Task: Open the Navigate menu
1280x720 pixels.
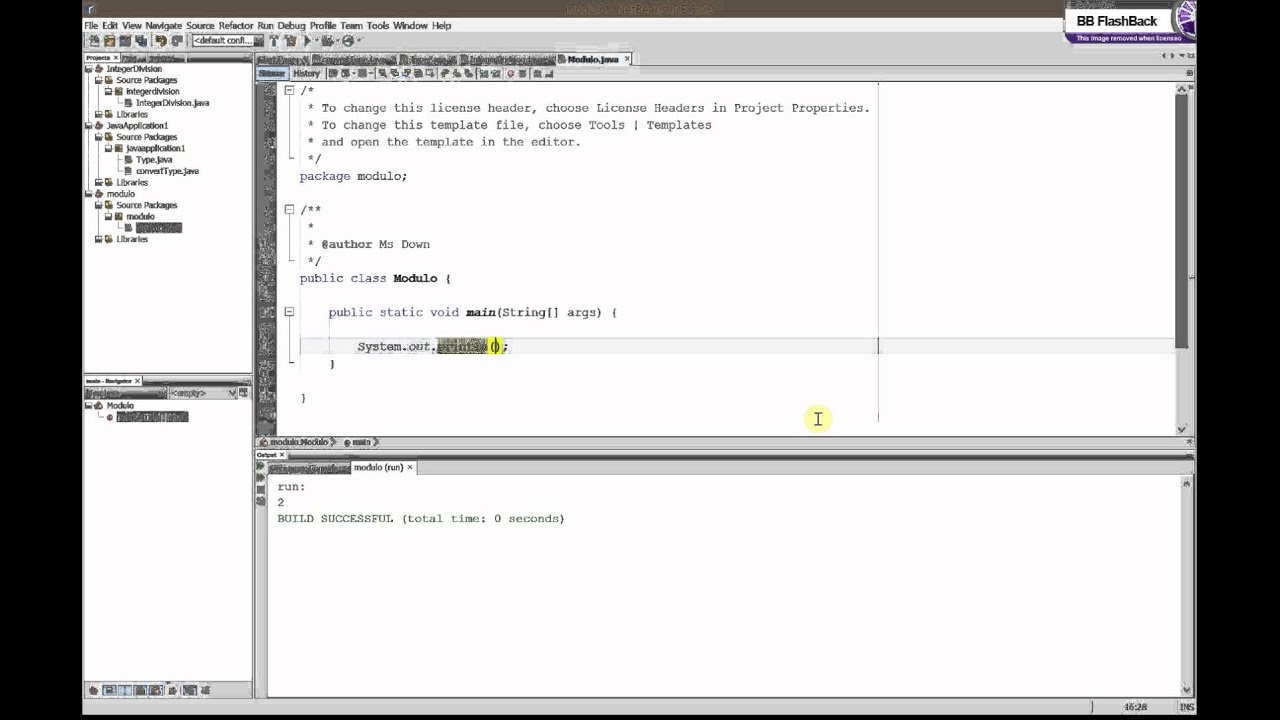Action: click(x=164, y=25)
